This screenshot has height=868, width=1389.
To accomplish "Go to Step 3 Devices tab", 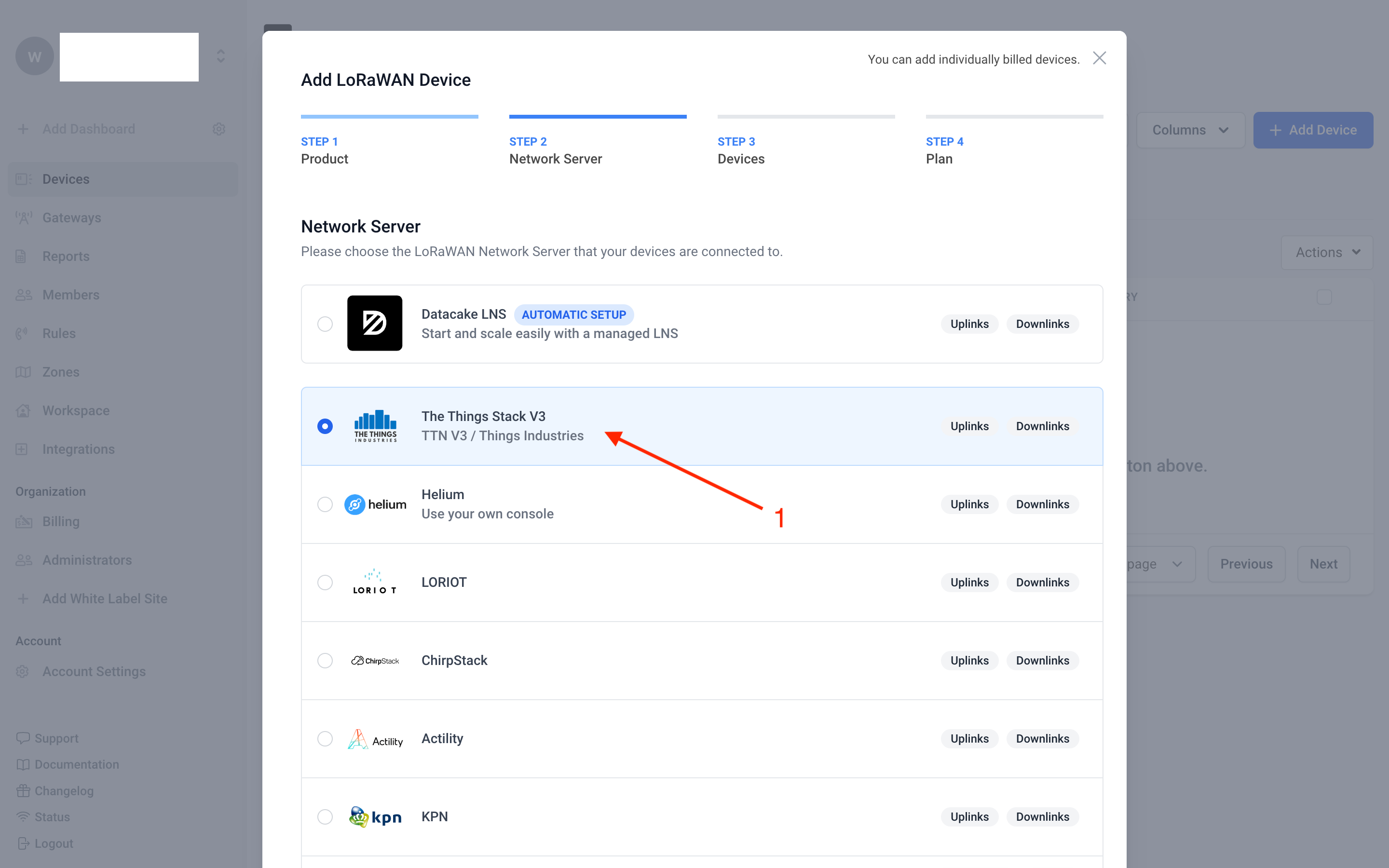I will [806, 141].
